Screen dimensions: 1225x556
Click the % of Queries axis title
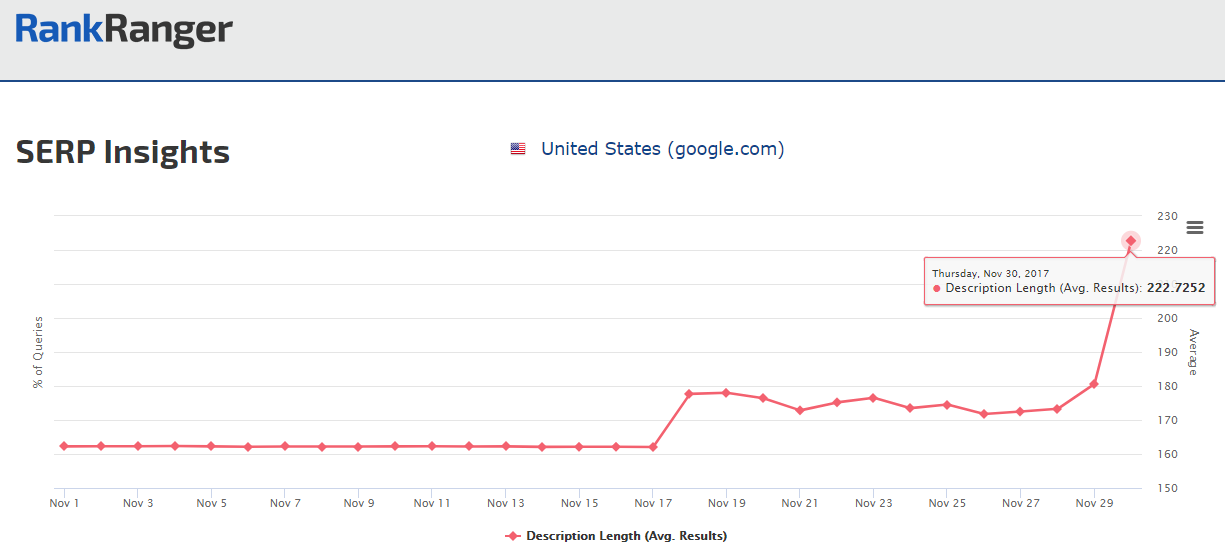39,352
